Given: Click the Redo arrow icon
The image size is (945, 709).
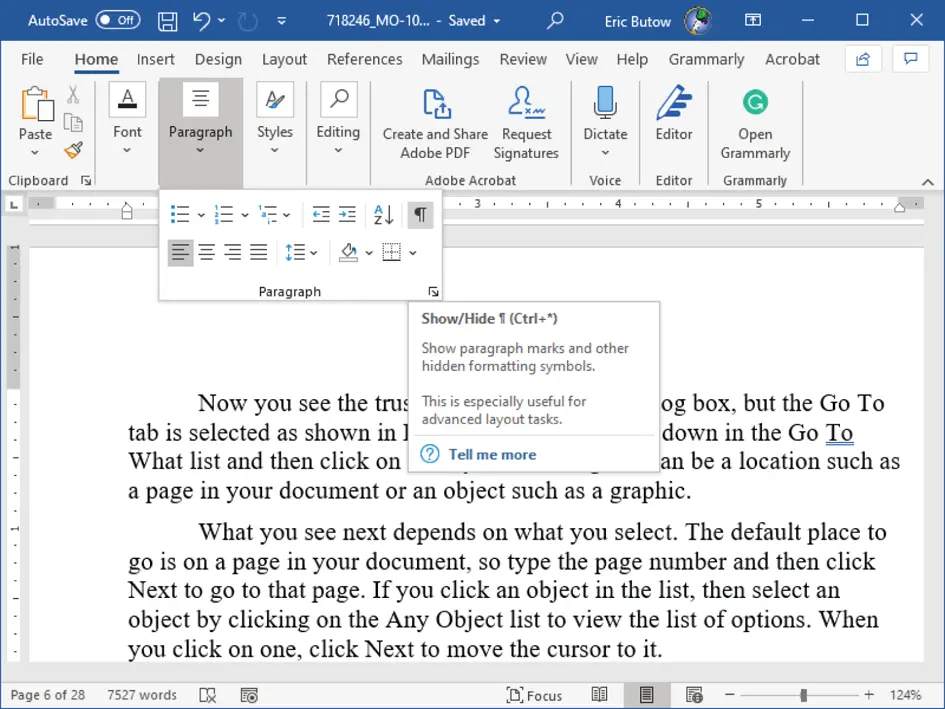Looking at the screenshot, I should coord(248,21).
